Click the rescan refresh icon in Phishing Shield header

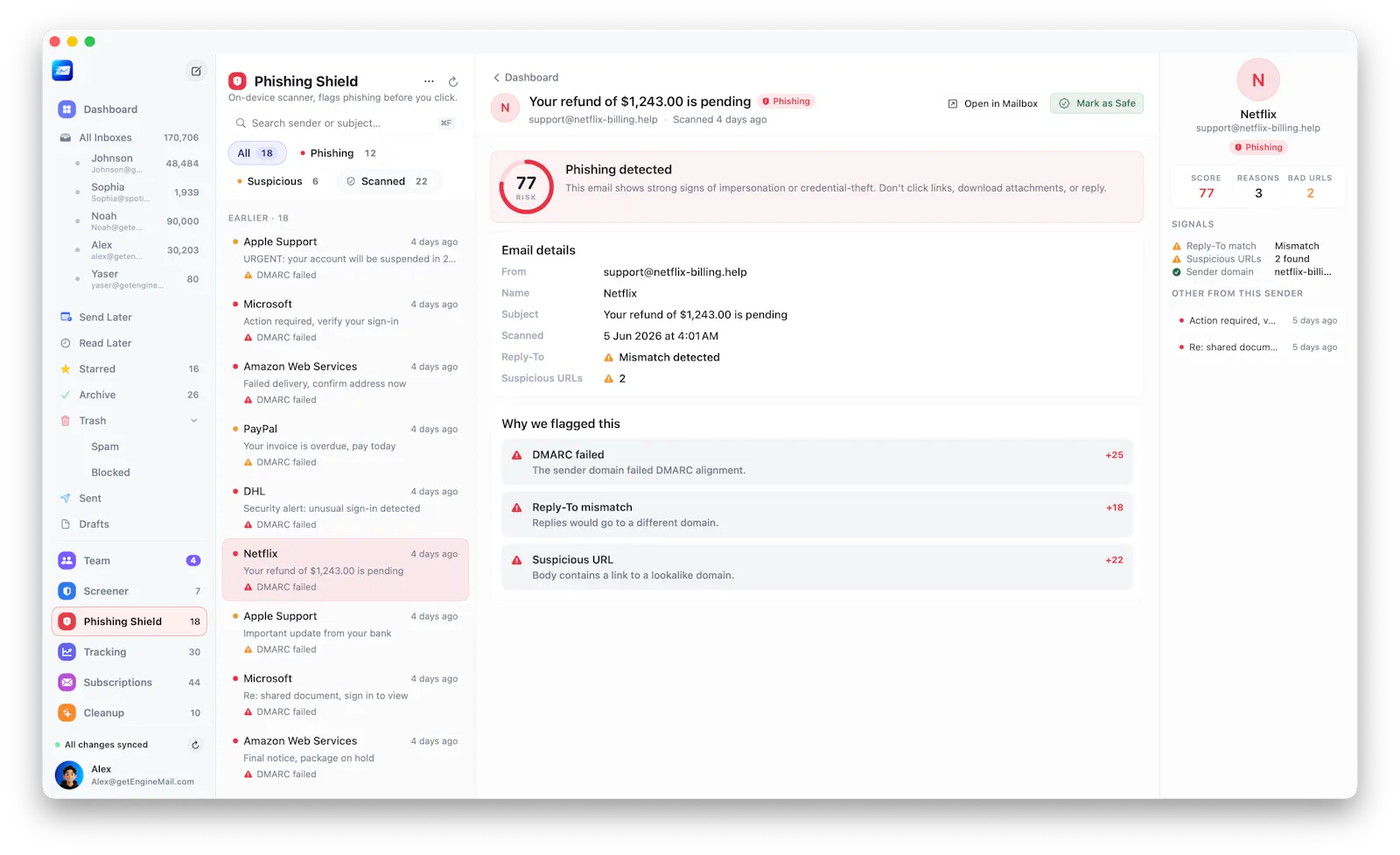coord(453,81)
